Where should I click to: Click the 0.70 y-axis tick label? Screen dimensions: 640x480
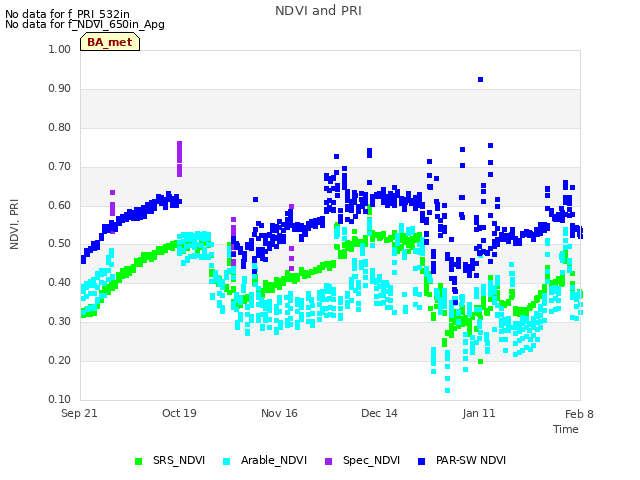point(60,167)
